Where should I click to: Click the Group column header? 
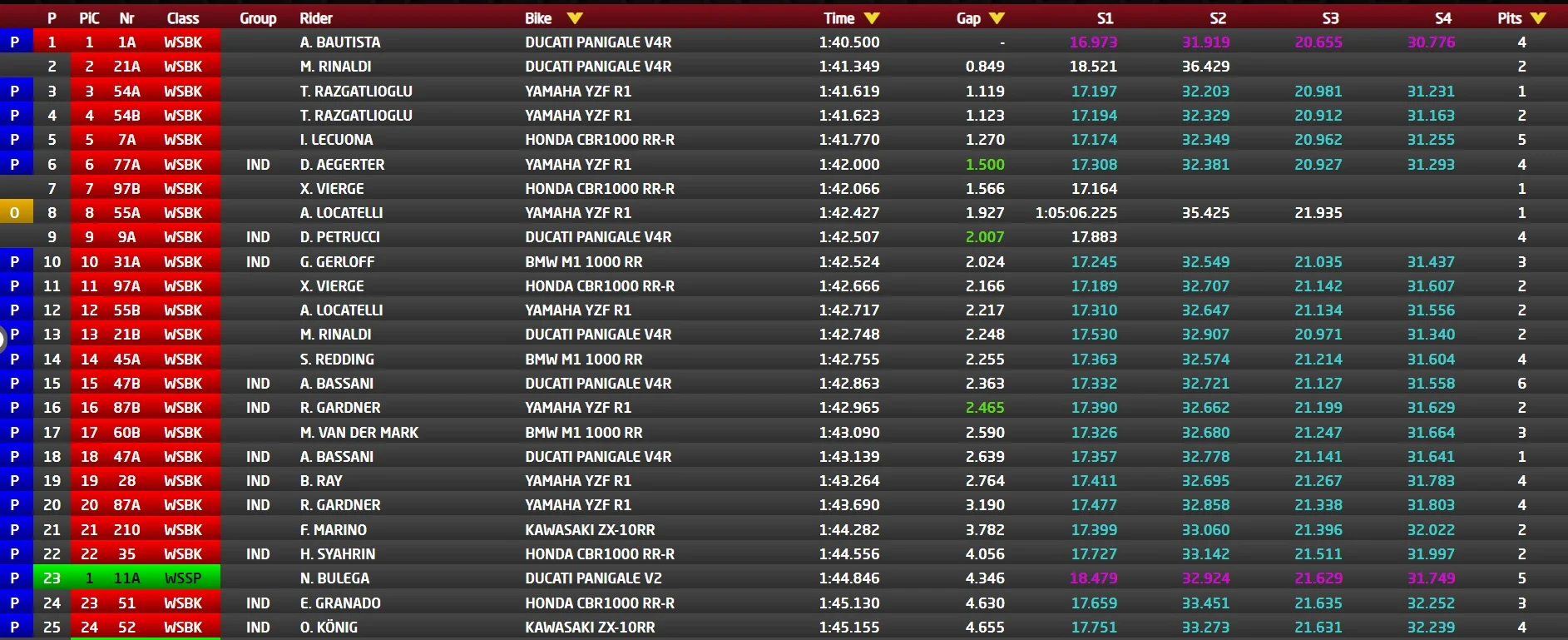pos(258,18)
